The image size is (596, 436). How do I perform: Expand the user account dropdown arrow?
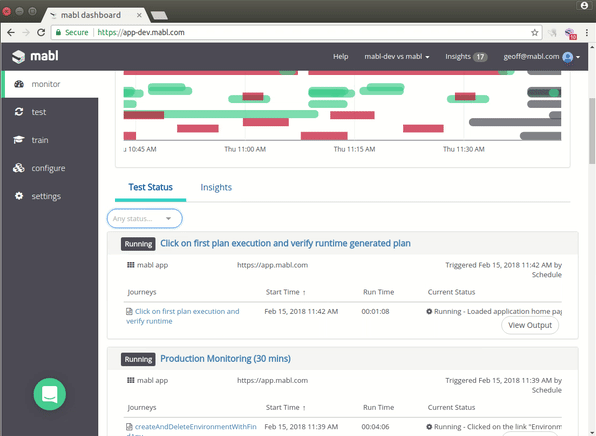point(578,57)
